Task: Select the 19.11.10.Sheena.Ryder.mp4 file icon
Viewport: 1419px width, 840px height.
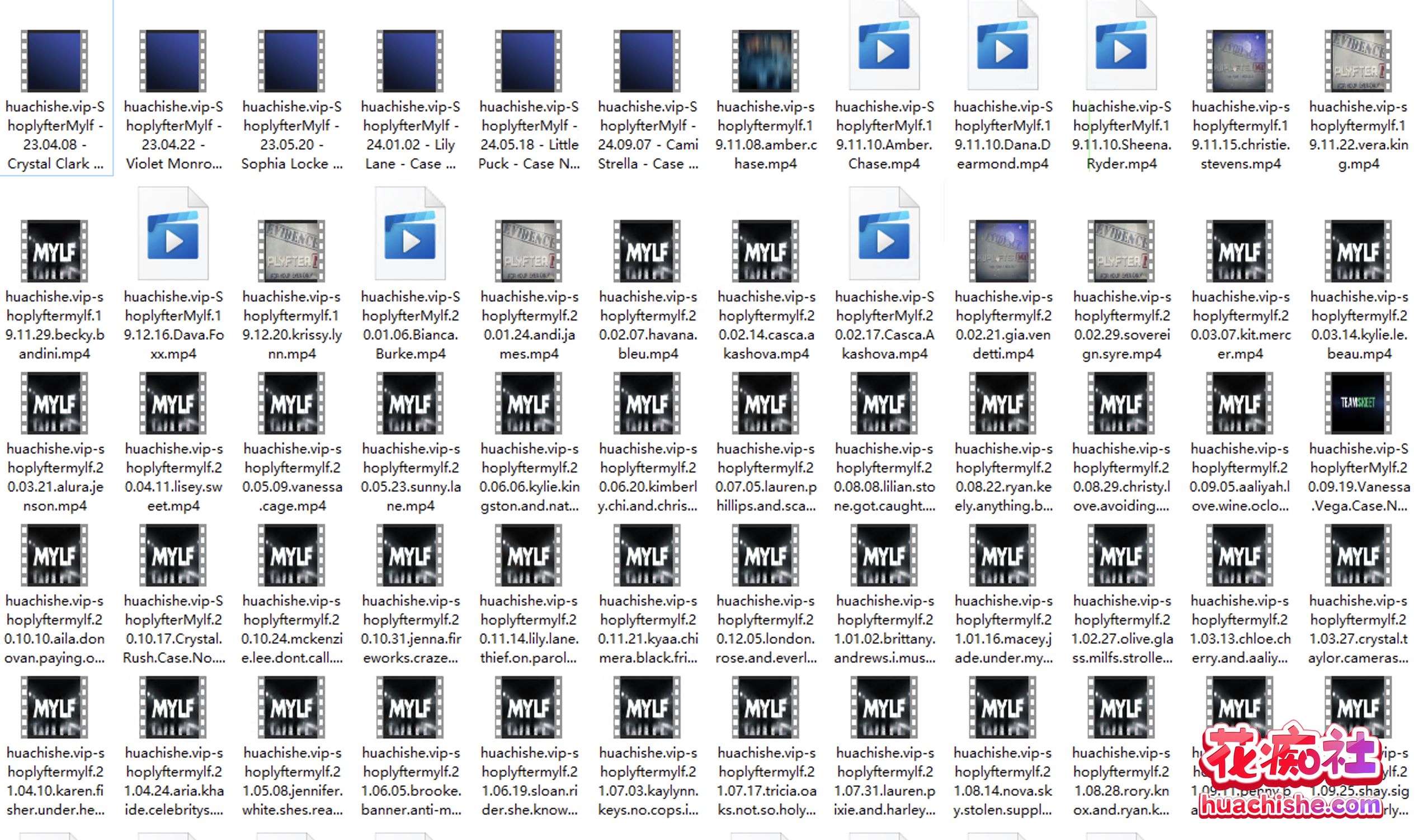Action: point(1121,51)
